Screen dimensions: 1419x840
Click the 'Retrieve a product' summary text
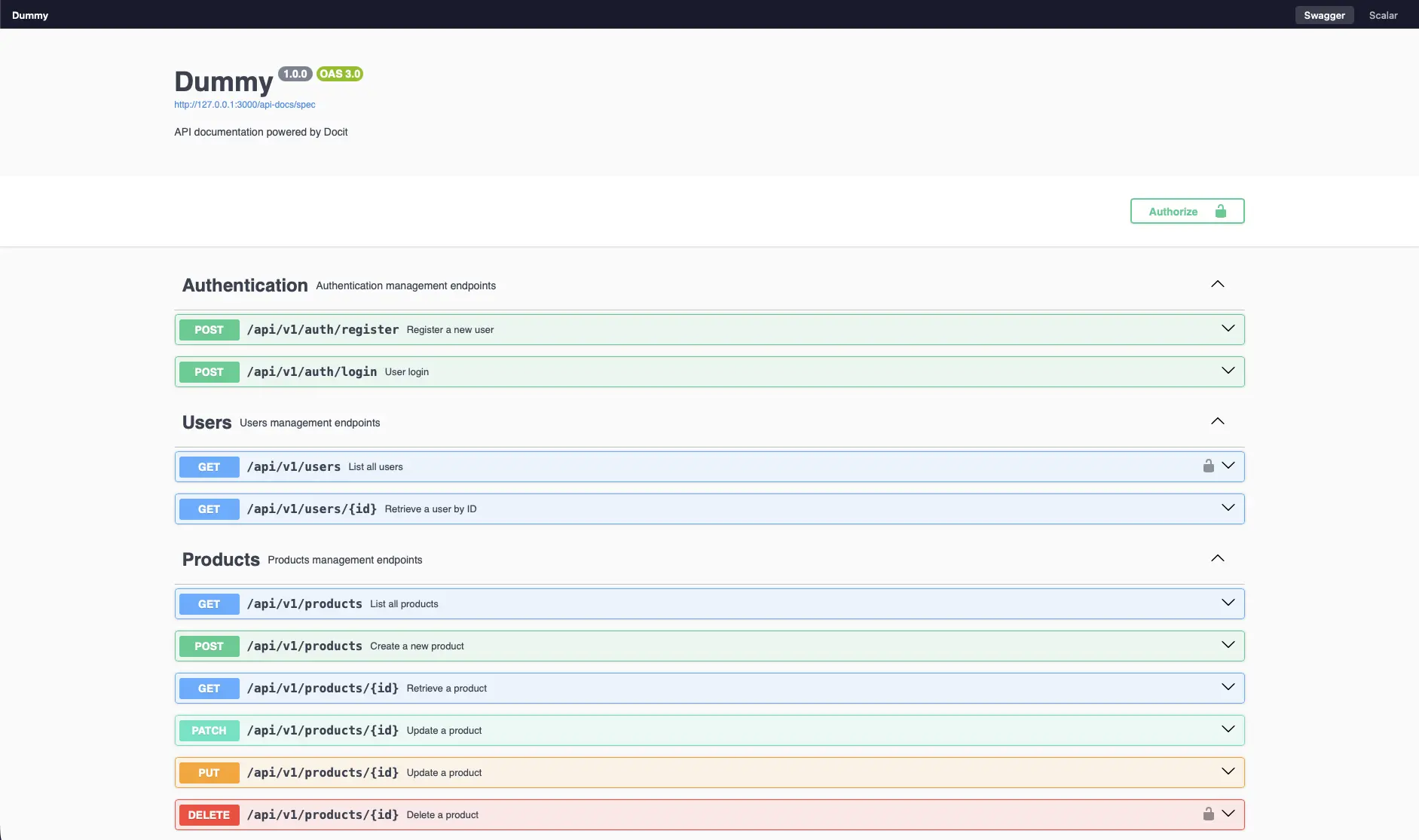coord(447,689)
